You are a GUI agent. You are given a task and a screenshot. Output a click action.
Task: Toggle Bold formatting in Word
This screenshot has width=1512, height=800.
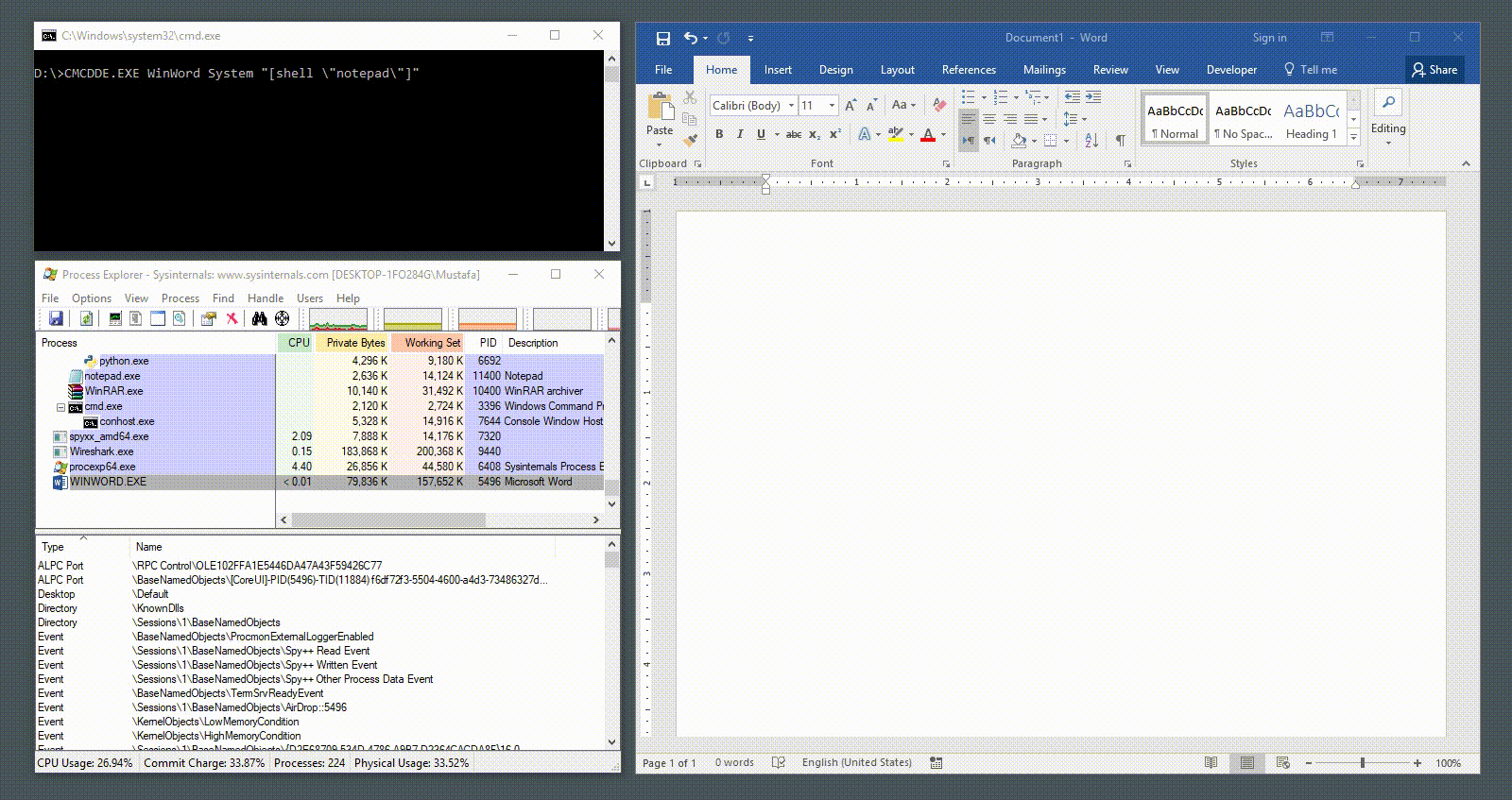tap(719, 134)
